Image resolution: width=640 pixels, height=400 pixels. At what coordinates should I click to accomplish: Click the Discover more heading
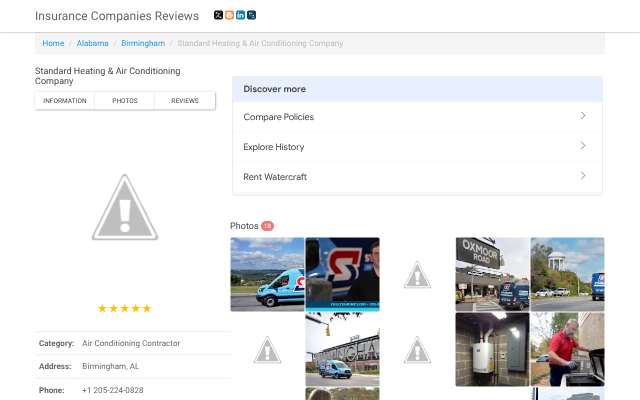[x=274, y=89]
